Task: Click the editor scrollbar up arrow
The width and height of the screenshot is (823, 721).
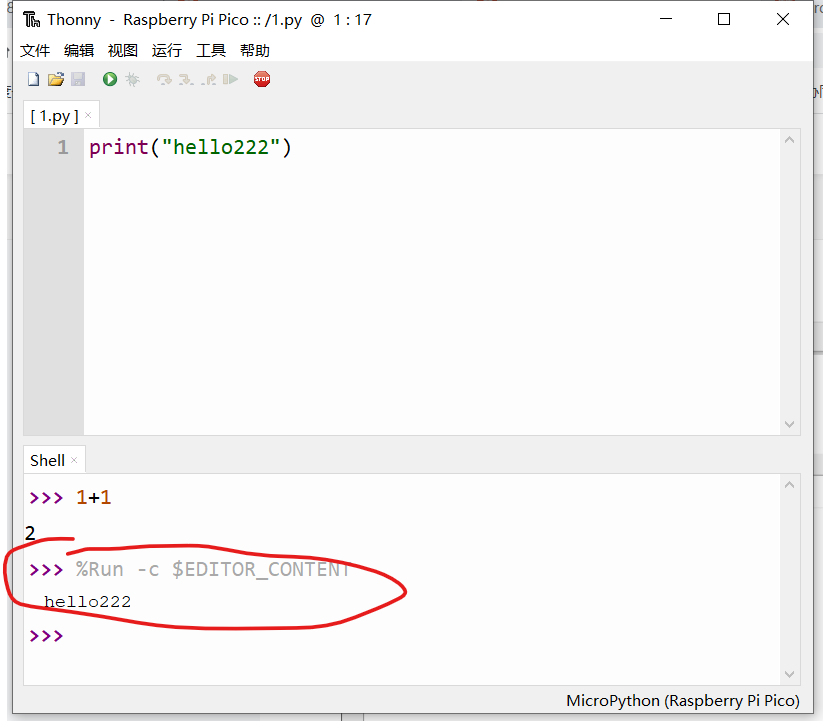Action: [x=789, y=140]
